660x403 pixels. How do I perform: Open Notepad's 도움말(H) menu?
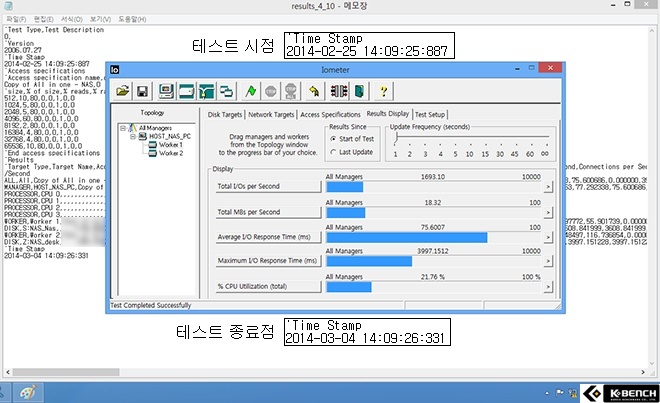pyautogui.click(x=132, y=19)
